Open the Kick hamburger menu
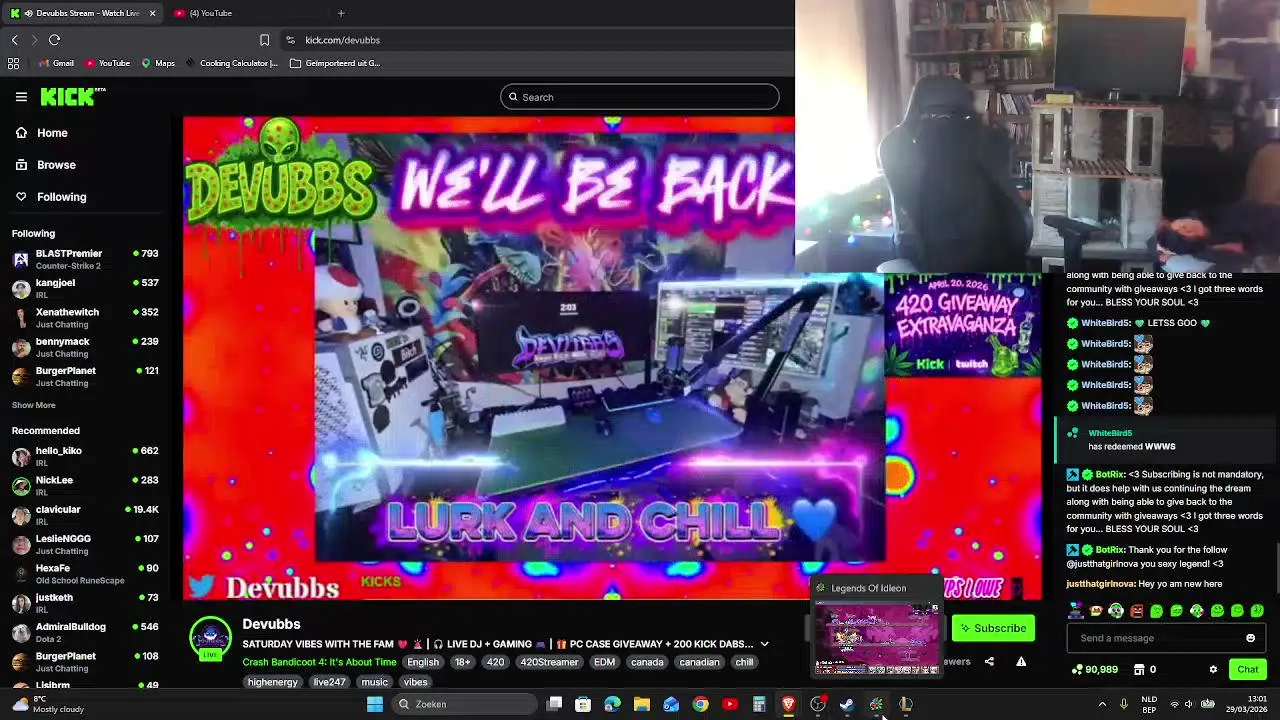This screenshot has height=720, width=1280. (x=21, y=97)
